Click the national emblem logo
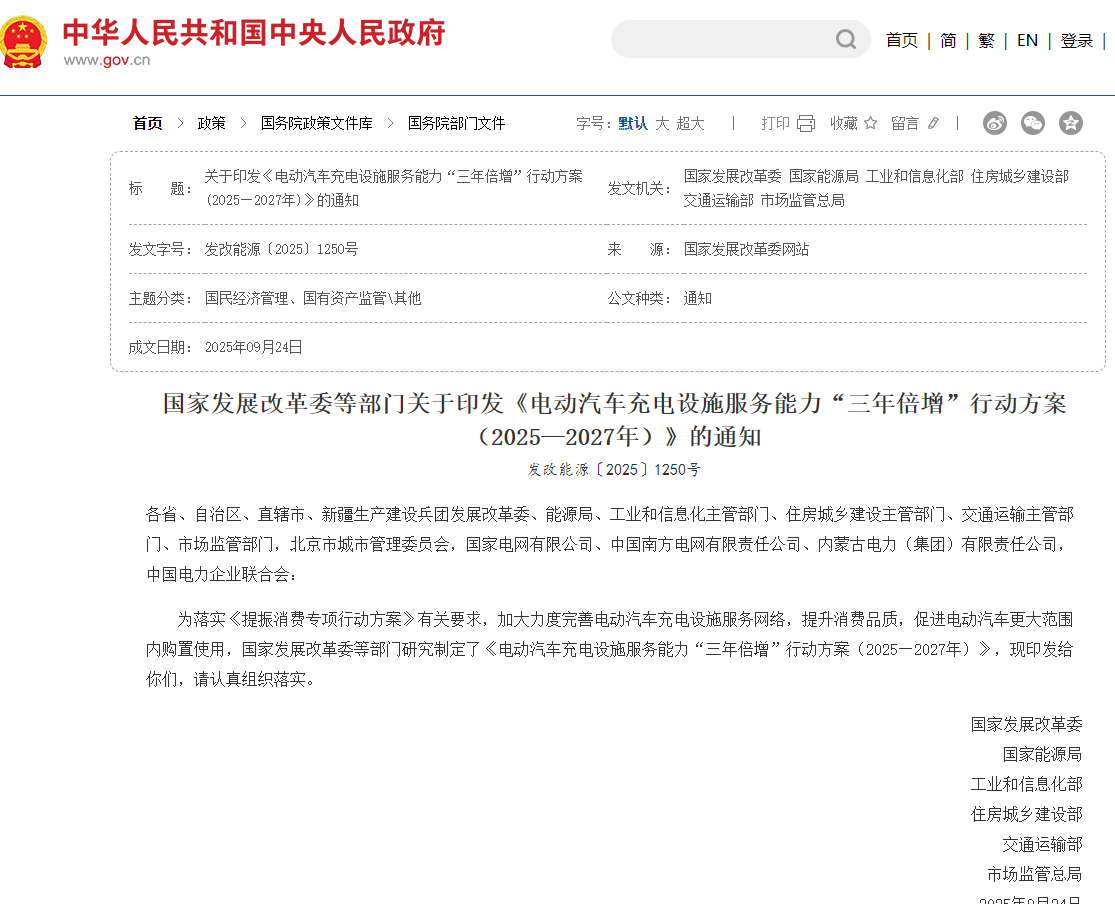Screen dimensions: 1115x904 pyautogui.click(x=23, y=42)
